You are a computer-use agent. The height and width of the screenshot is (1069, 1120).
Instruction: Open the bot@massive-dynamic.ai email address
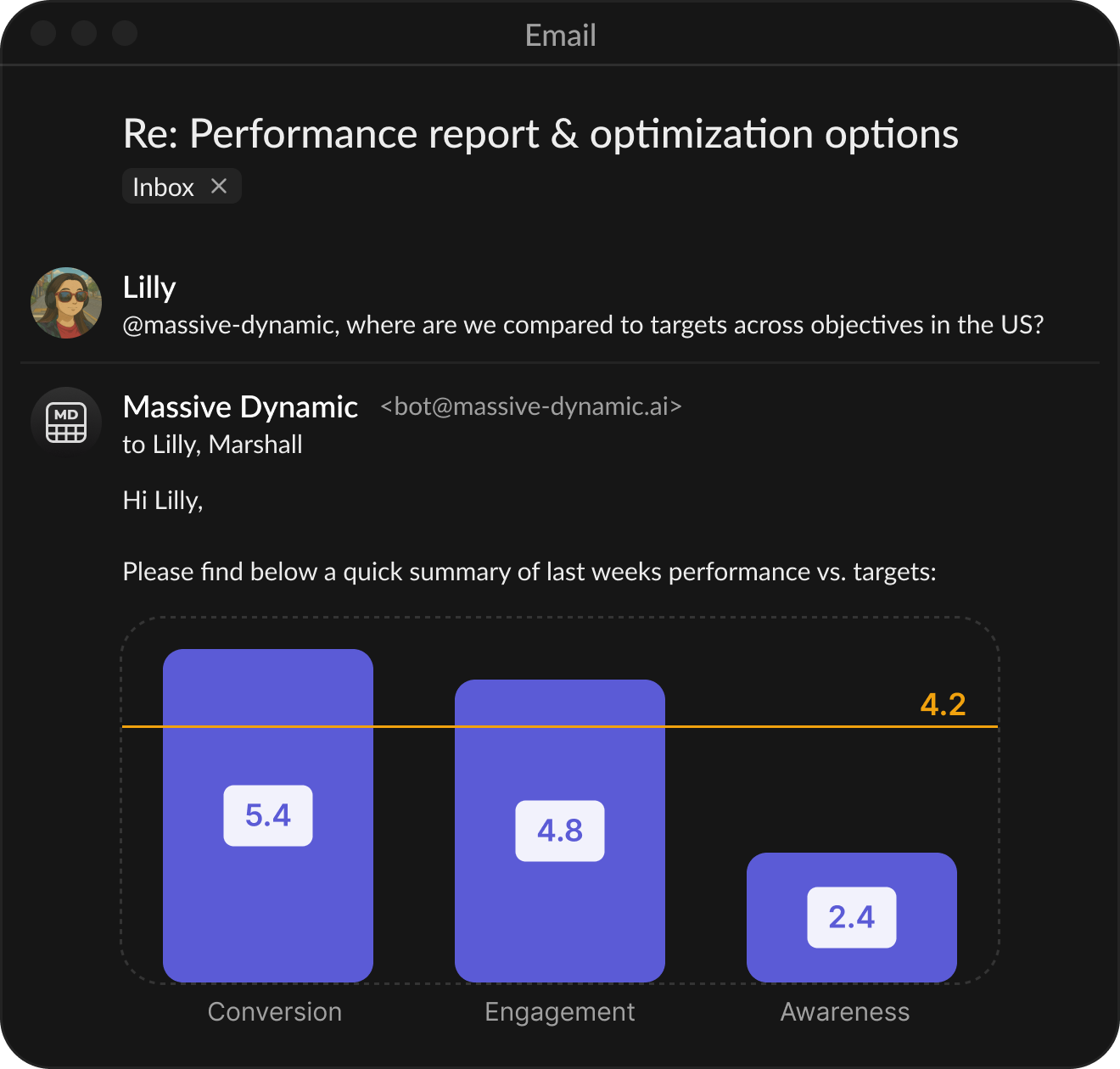click(531, 407)
